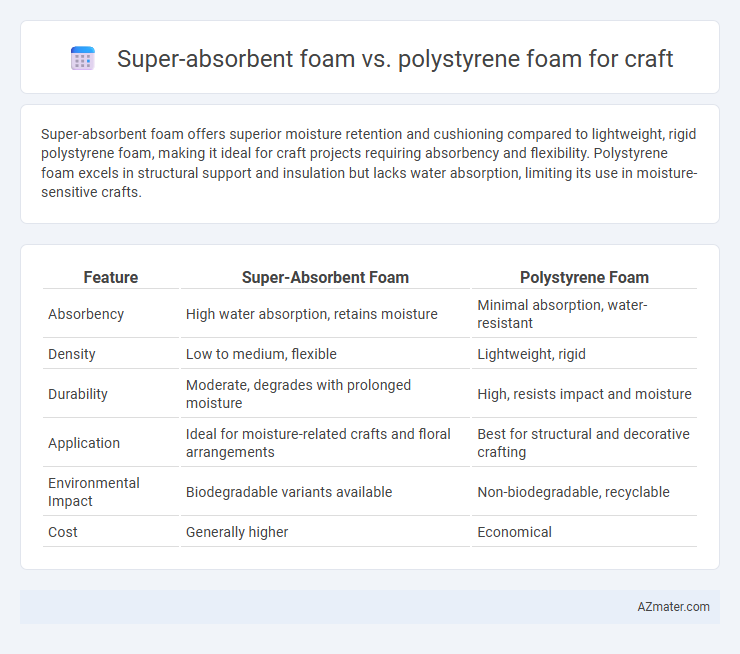This screenshot has height=654, width=740.
Task: Click 'High water absorption, retains moisture' cell
Action: coord(311,314)
